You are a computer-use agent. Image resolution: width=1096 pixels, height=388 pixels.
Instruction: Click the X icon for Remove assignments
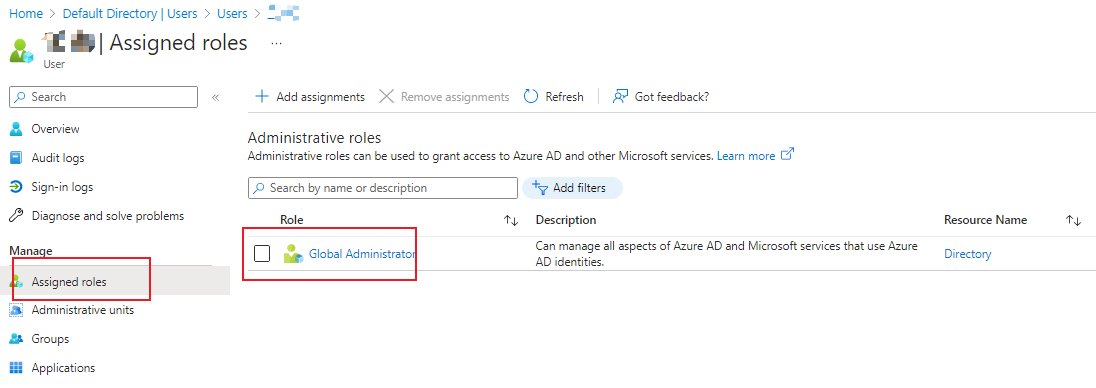pos(386,96)
